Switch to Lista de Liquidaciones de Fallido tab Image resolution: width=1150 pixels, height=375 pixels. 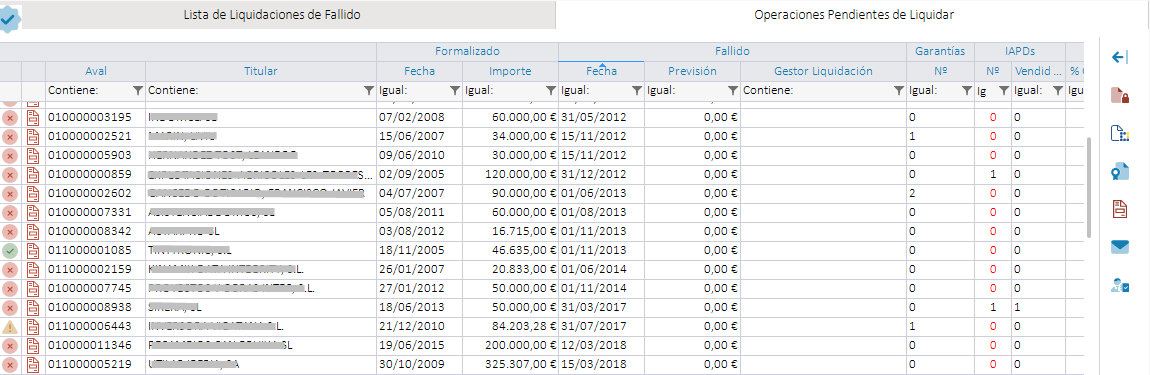pos(272,15)
